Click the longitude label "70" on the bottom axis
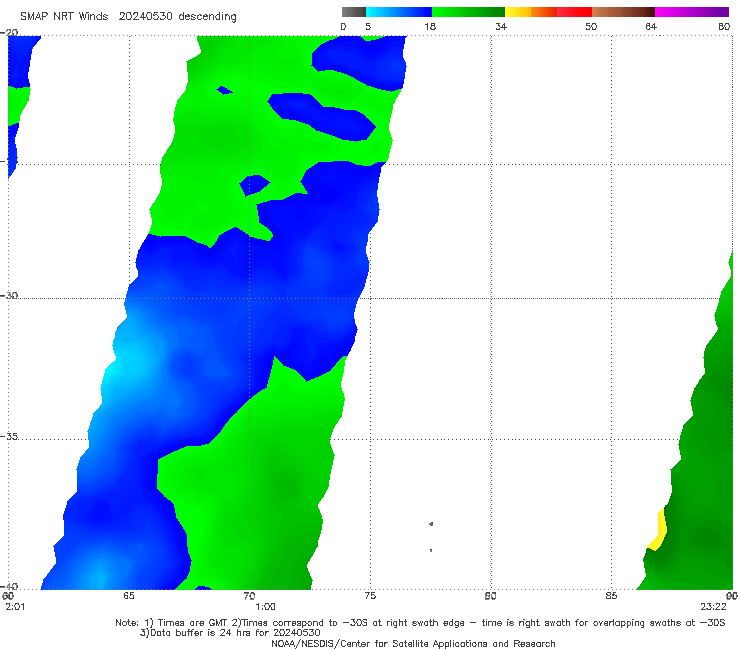 (249, 596)
